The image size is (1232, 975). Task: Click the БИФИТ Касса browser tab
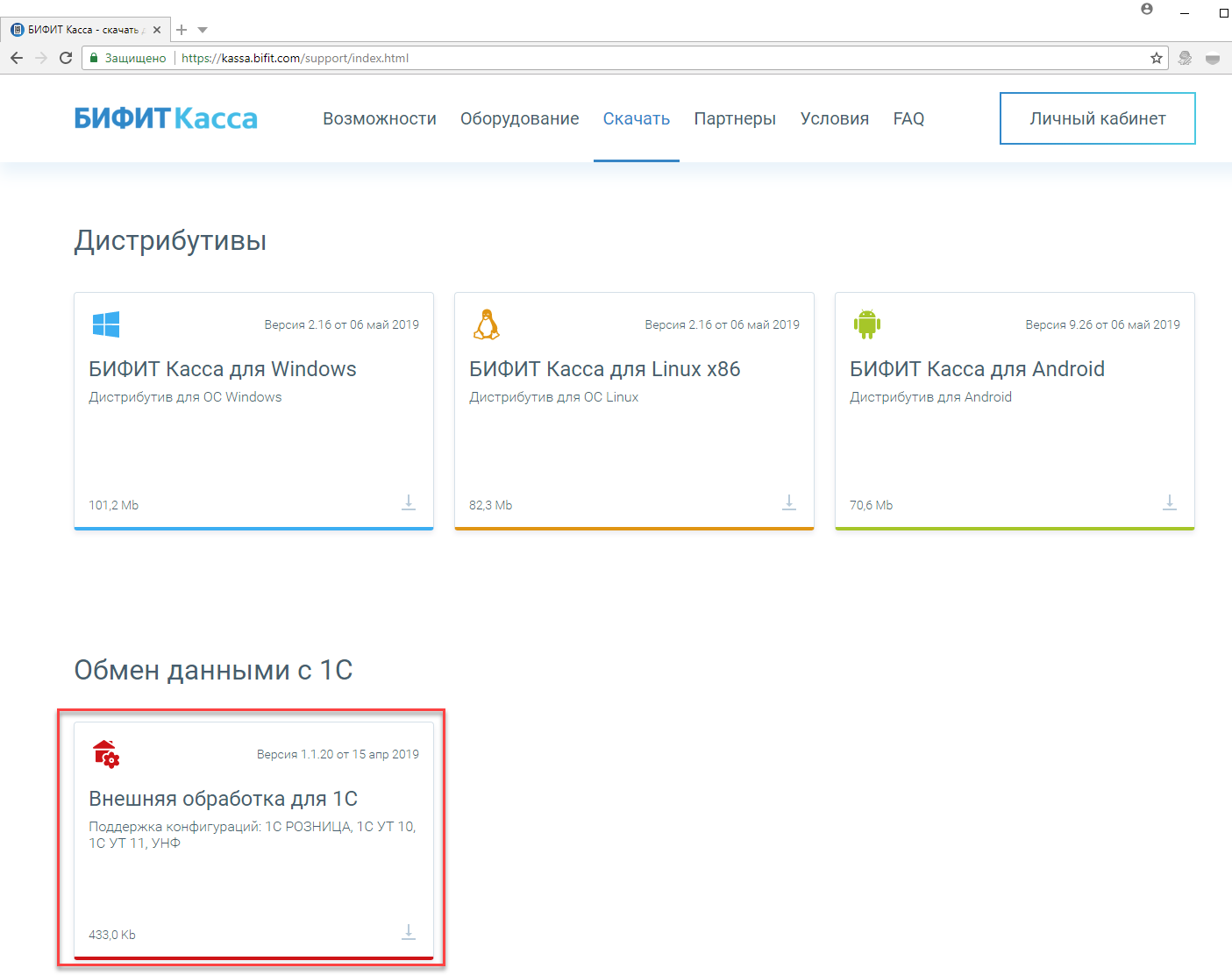point(85,30)
